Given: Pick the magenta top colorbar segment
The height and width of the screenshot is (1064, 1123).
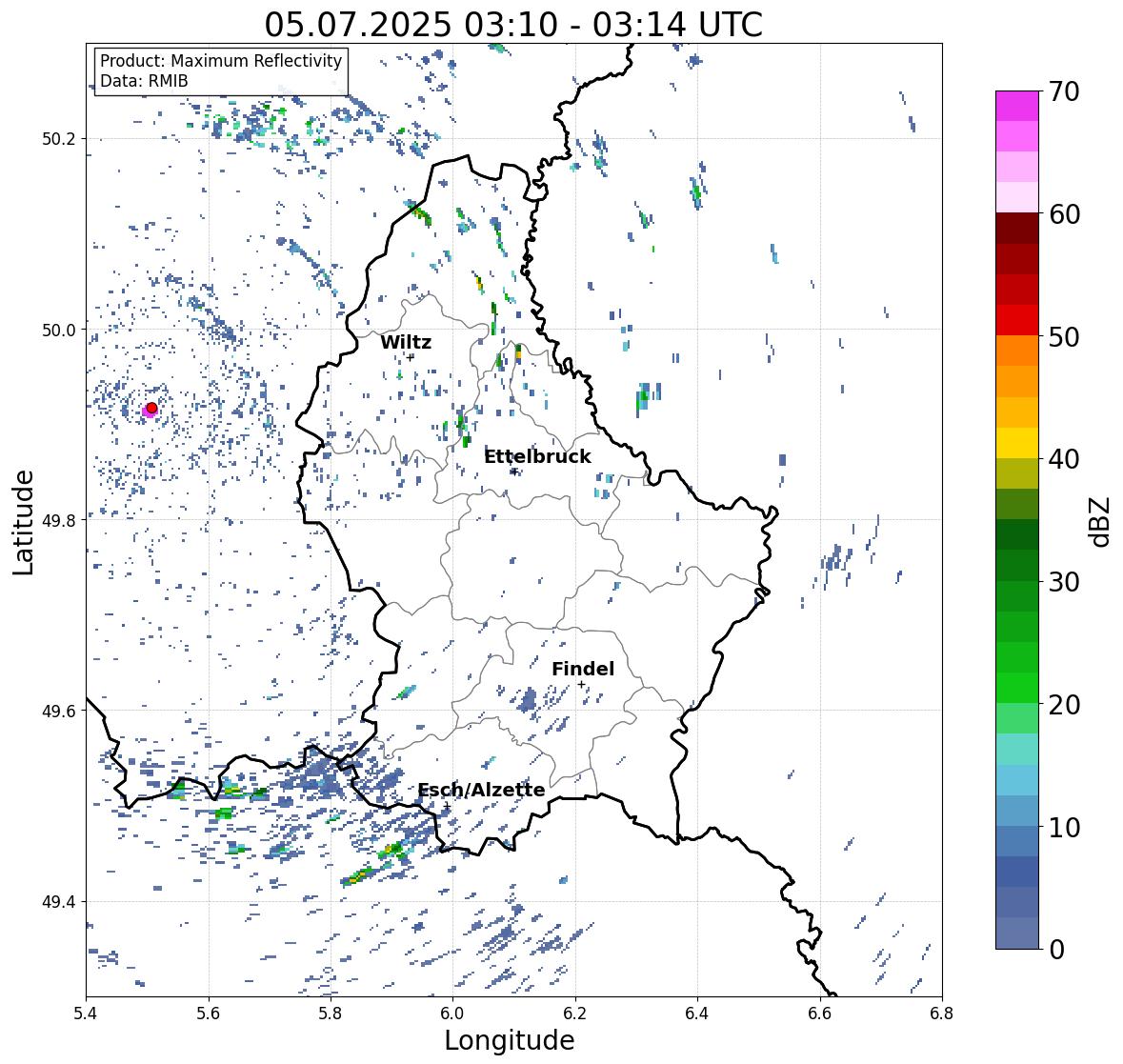Looking at the screenshot, I should [1017, 106].
